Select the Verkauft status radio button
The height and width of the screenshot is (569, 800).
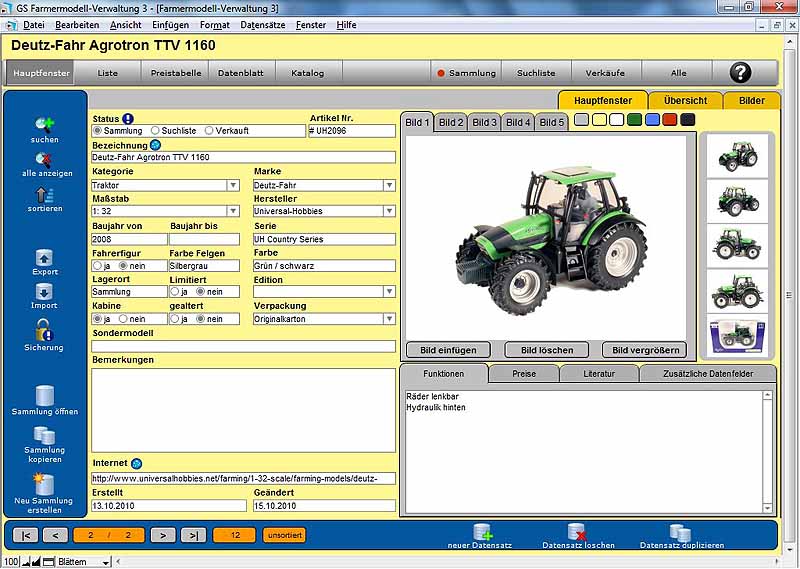coord(209,131)
